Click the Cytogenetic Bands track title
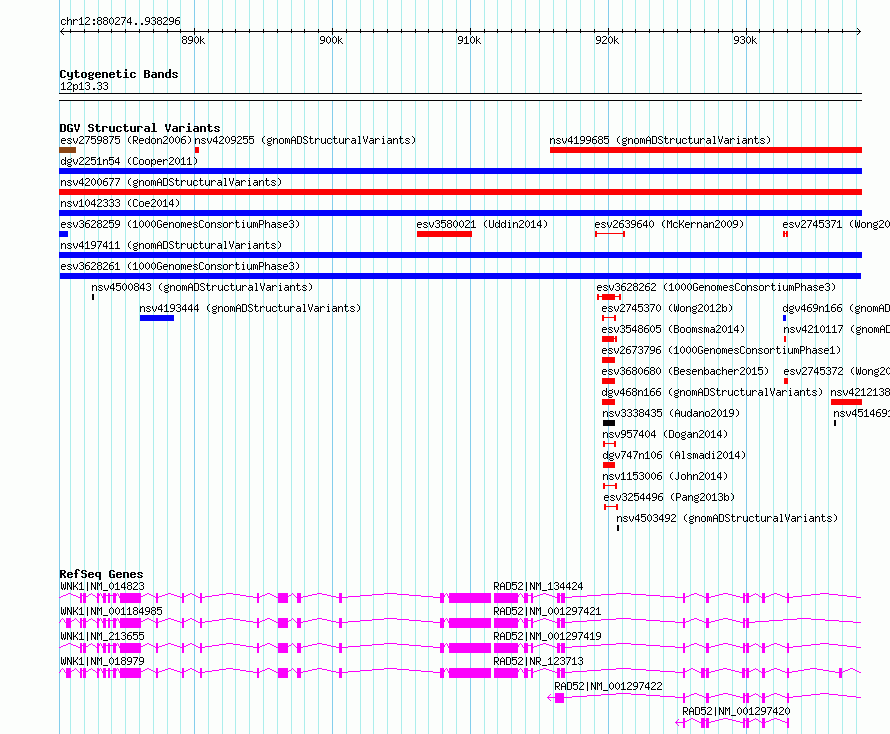The image size is (890, 734). pyautogui.click(x=119, y=74)
